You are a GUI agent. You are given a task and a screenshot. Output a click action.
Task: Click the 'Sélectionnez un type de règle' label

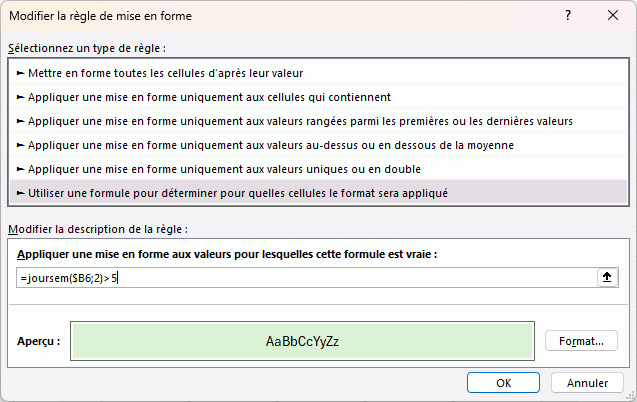86,48
